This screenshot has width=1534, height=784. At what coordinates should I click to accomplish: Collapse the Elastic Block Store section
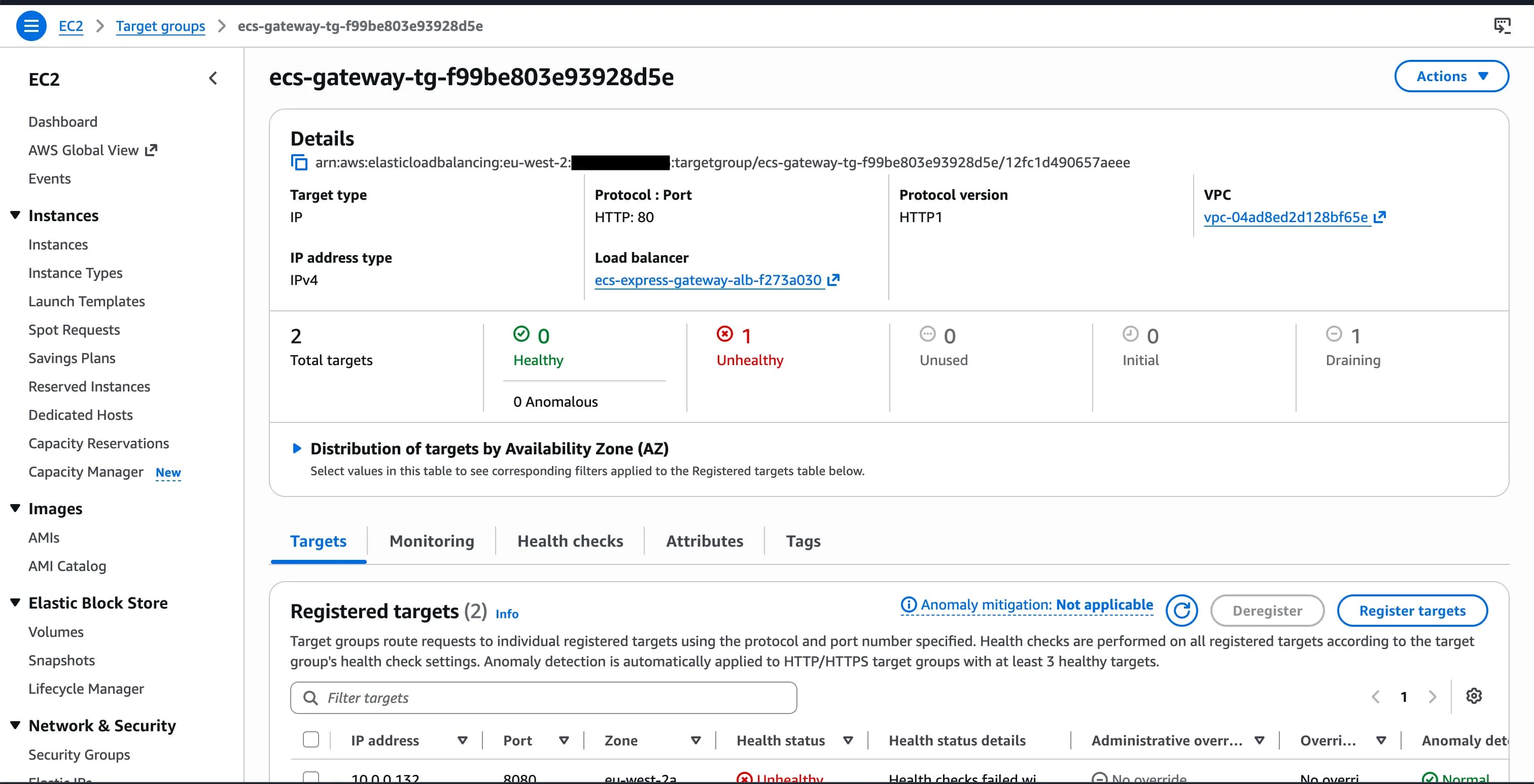pos(16,602)
